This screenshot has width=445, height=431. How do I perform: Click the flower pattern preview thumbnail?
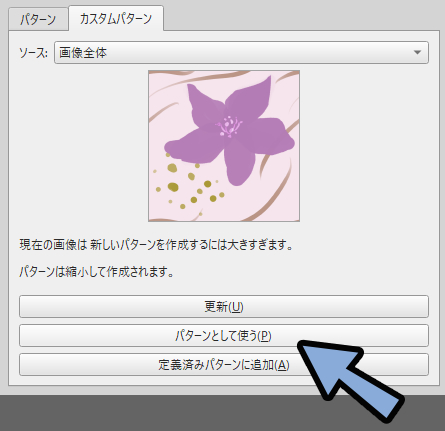click(224, 146)
